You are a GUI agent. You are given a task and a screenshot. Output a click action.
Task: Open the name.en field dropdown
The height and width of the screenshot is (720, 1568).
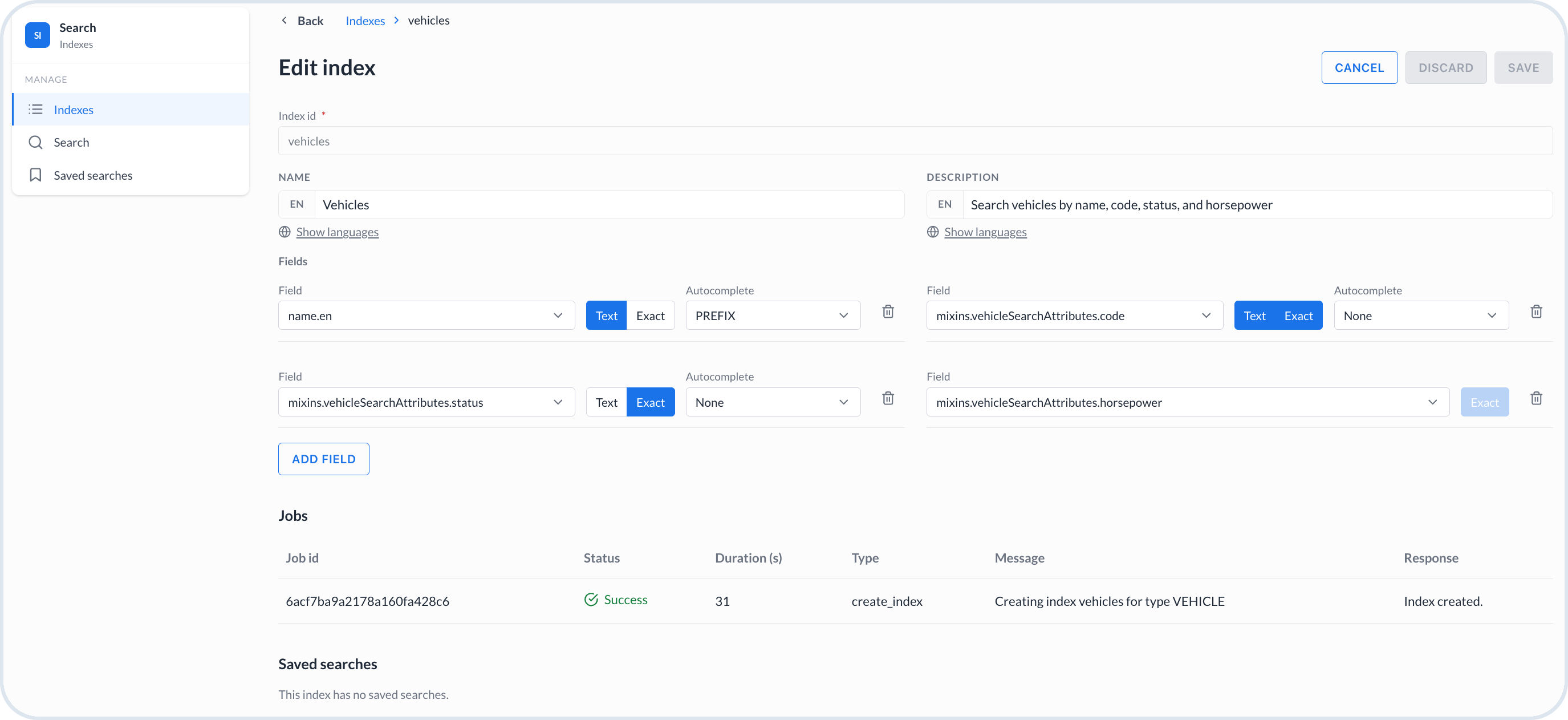point(426,315)
